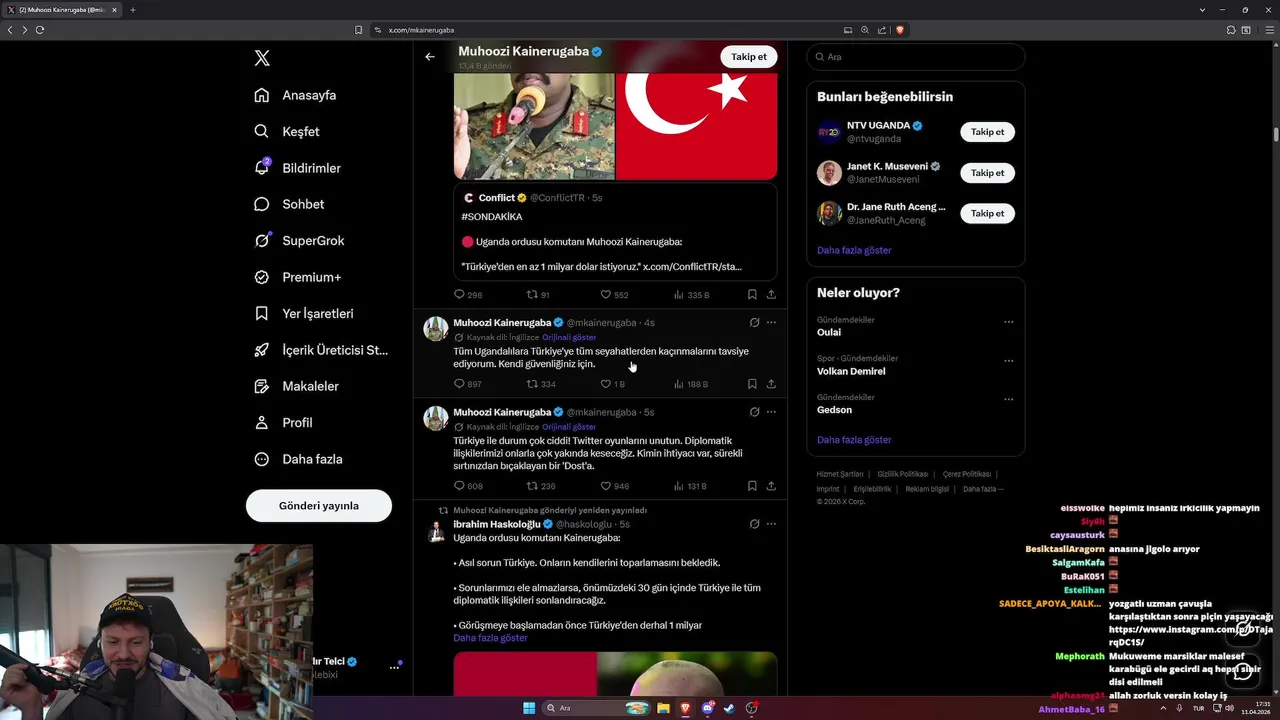
Task: Open File Explorer from the taskbar
Action: pyautogui.click(x=663, y=708)
